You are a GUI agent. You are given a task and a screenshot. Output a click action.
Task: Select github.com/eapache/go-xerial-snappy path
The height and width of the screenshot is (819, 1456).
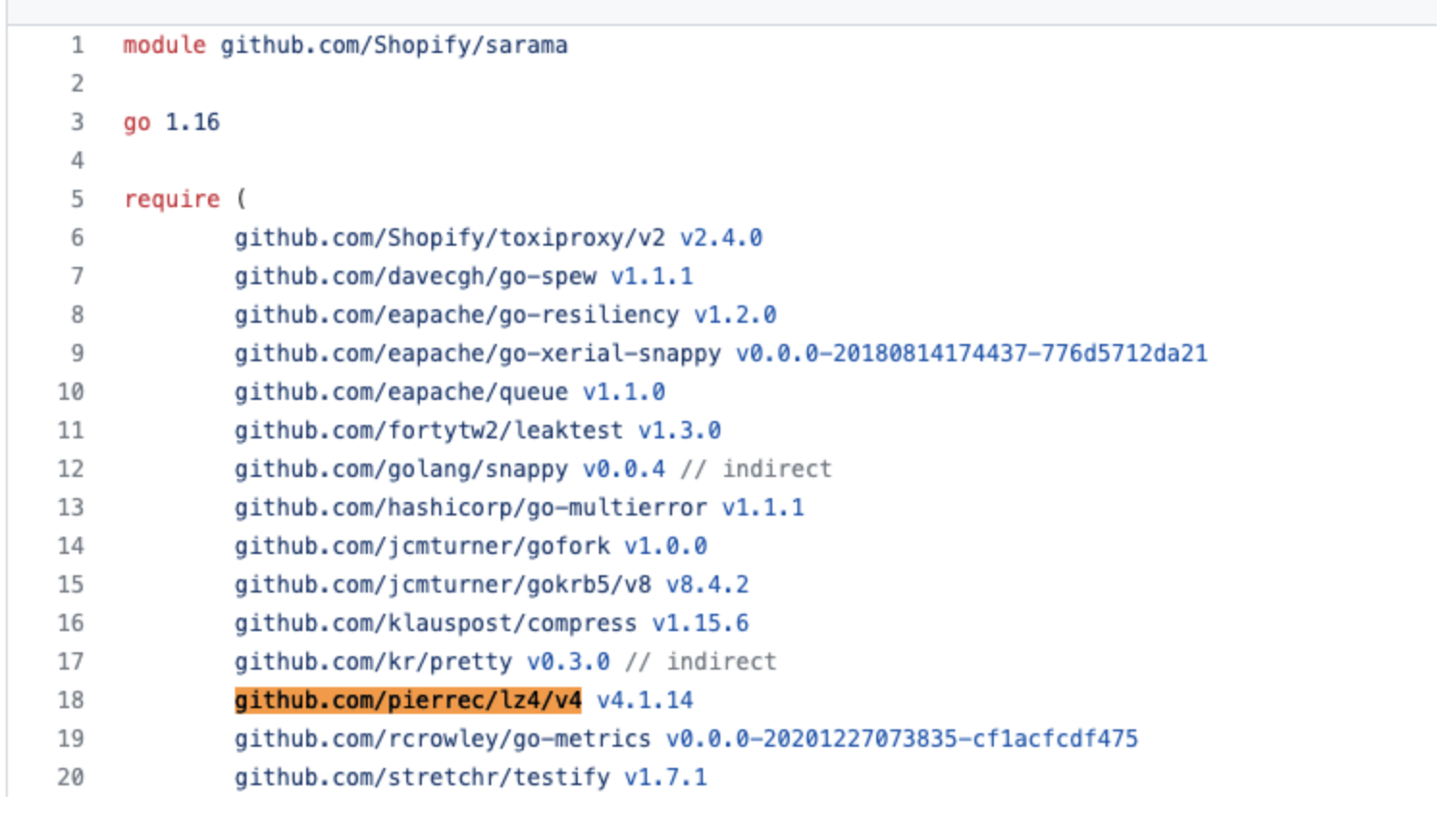pos(478,354)
